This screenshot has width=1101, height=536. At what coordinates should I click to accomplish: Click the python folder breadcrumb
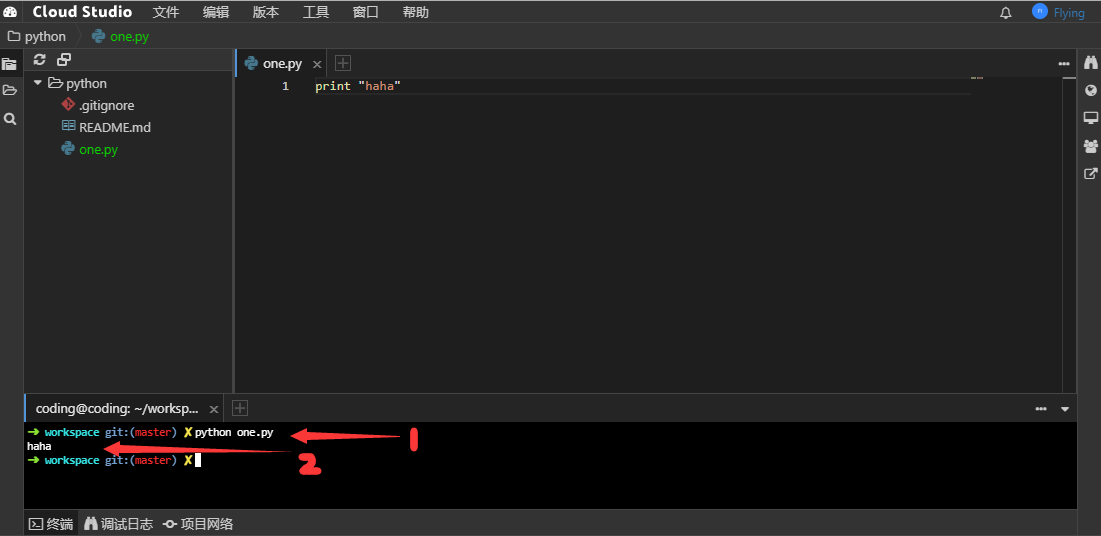pyautogui.click(x=37, y=37)
